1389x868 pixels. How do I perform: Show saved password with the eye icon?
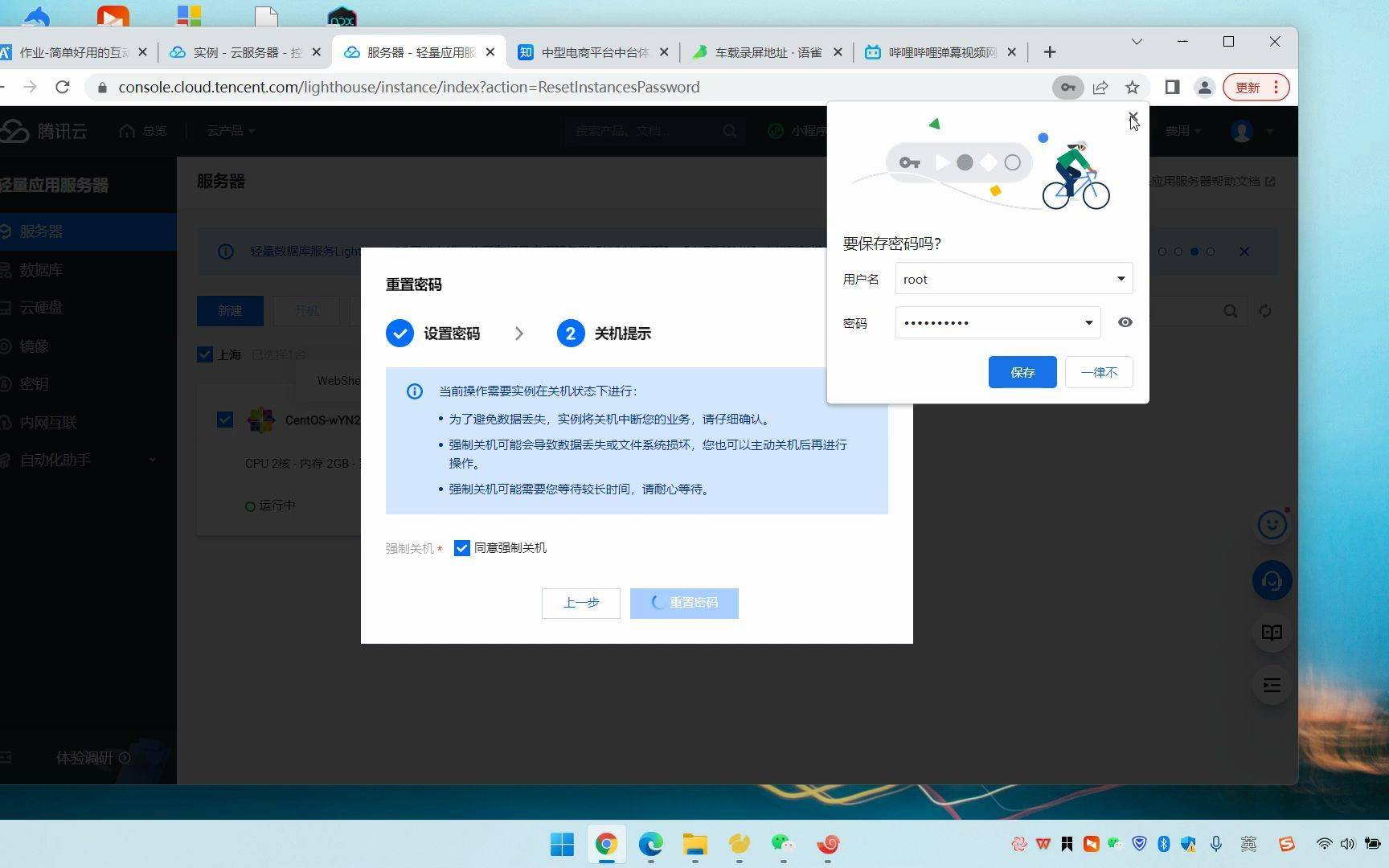[x=1125, y=322]
